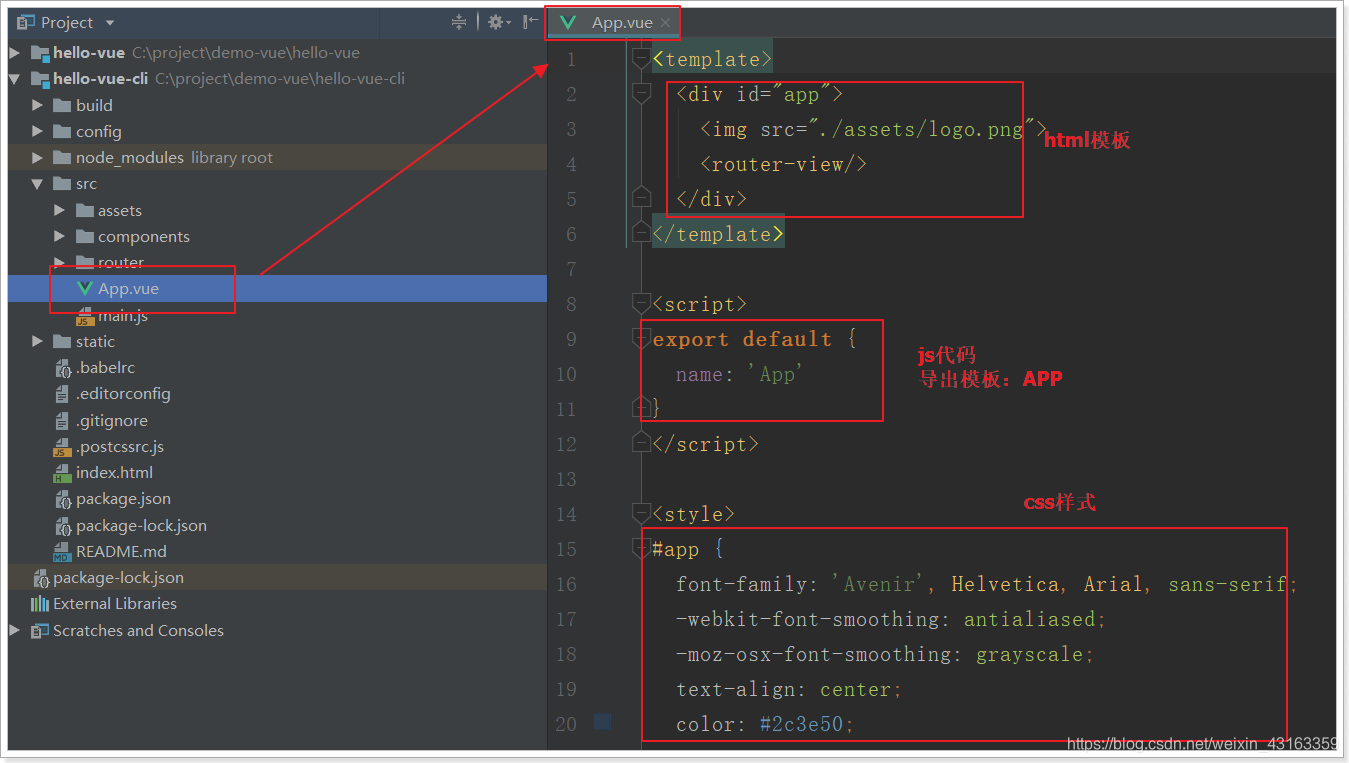This screenshot has height=763, width=1349.
Task: Hide the Project tool window
Action: 530,22
